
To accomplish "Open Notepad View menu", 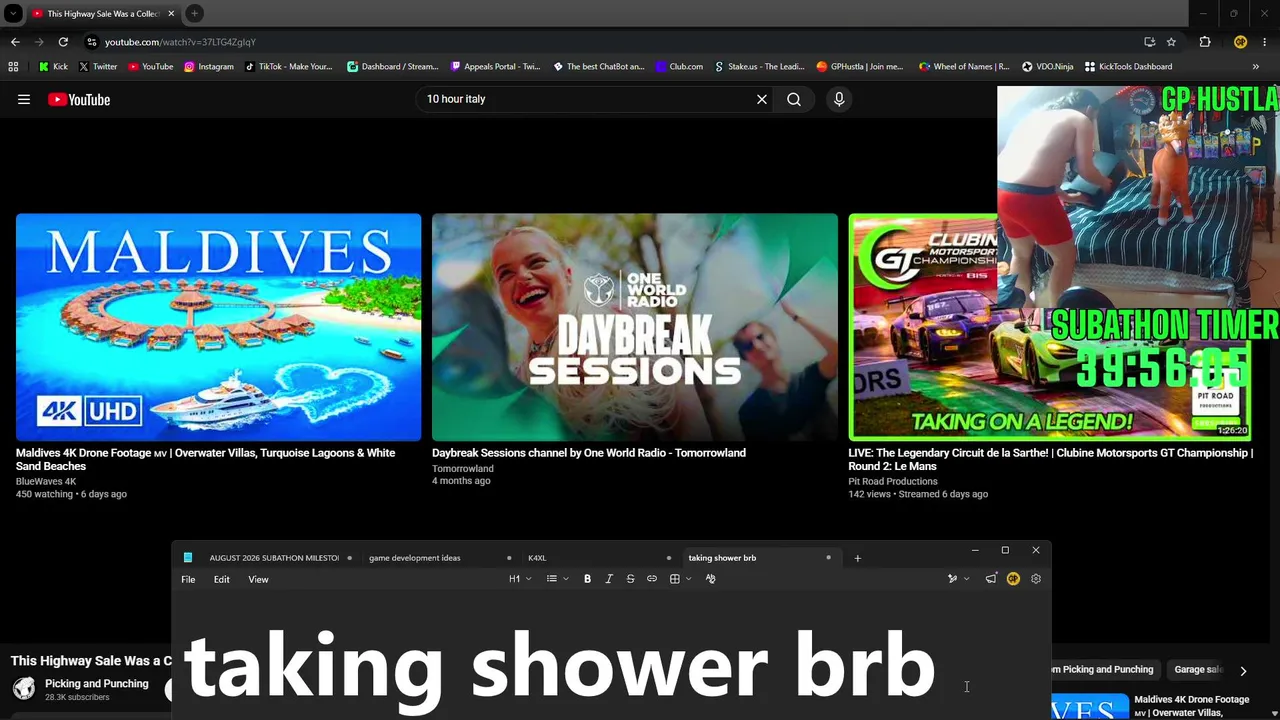I will point(258,579).
